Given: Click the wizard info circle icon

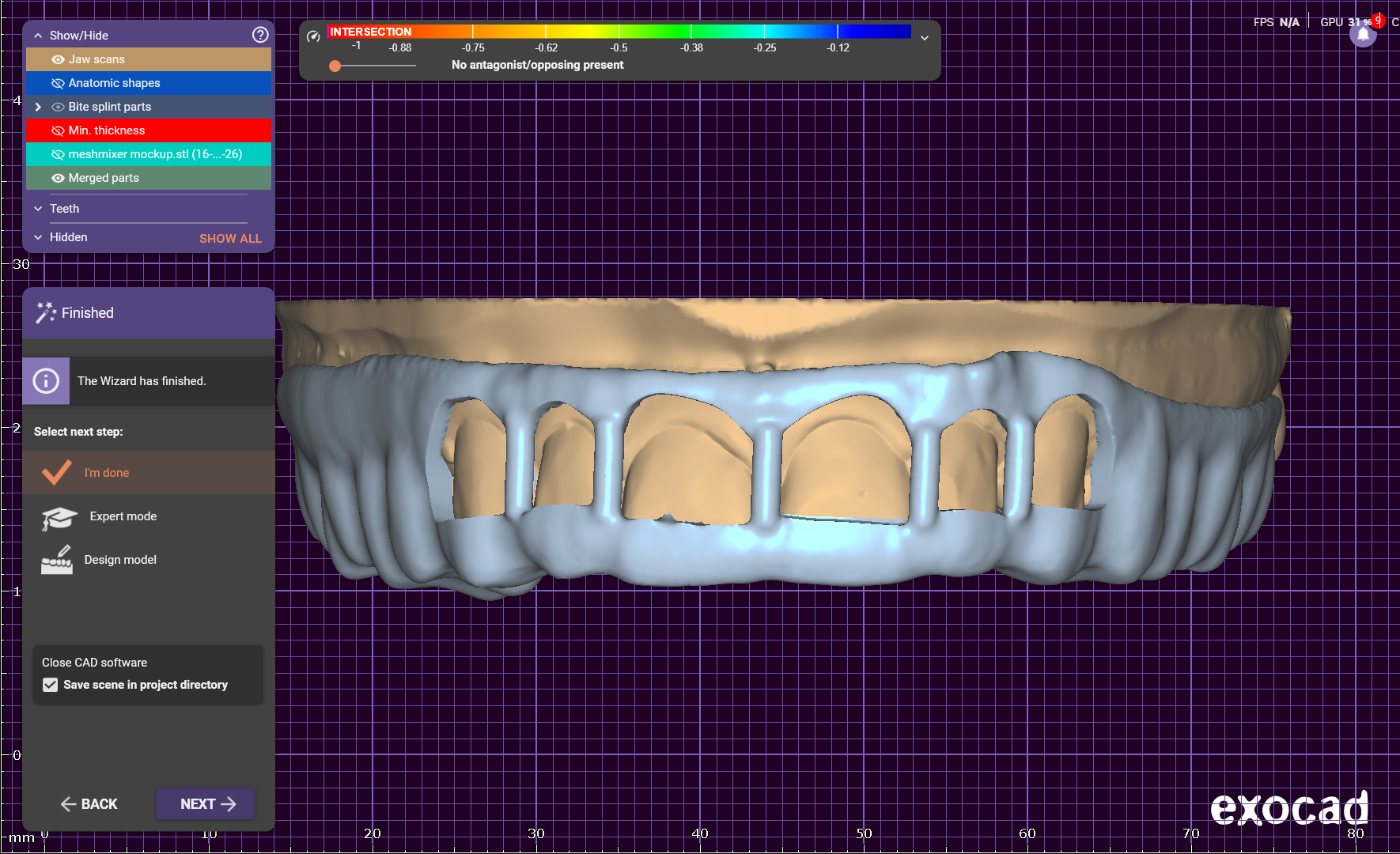Looking at the screenshot, I should pyautogui.click(x=46, y=381).
